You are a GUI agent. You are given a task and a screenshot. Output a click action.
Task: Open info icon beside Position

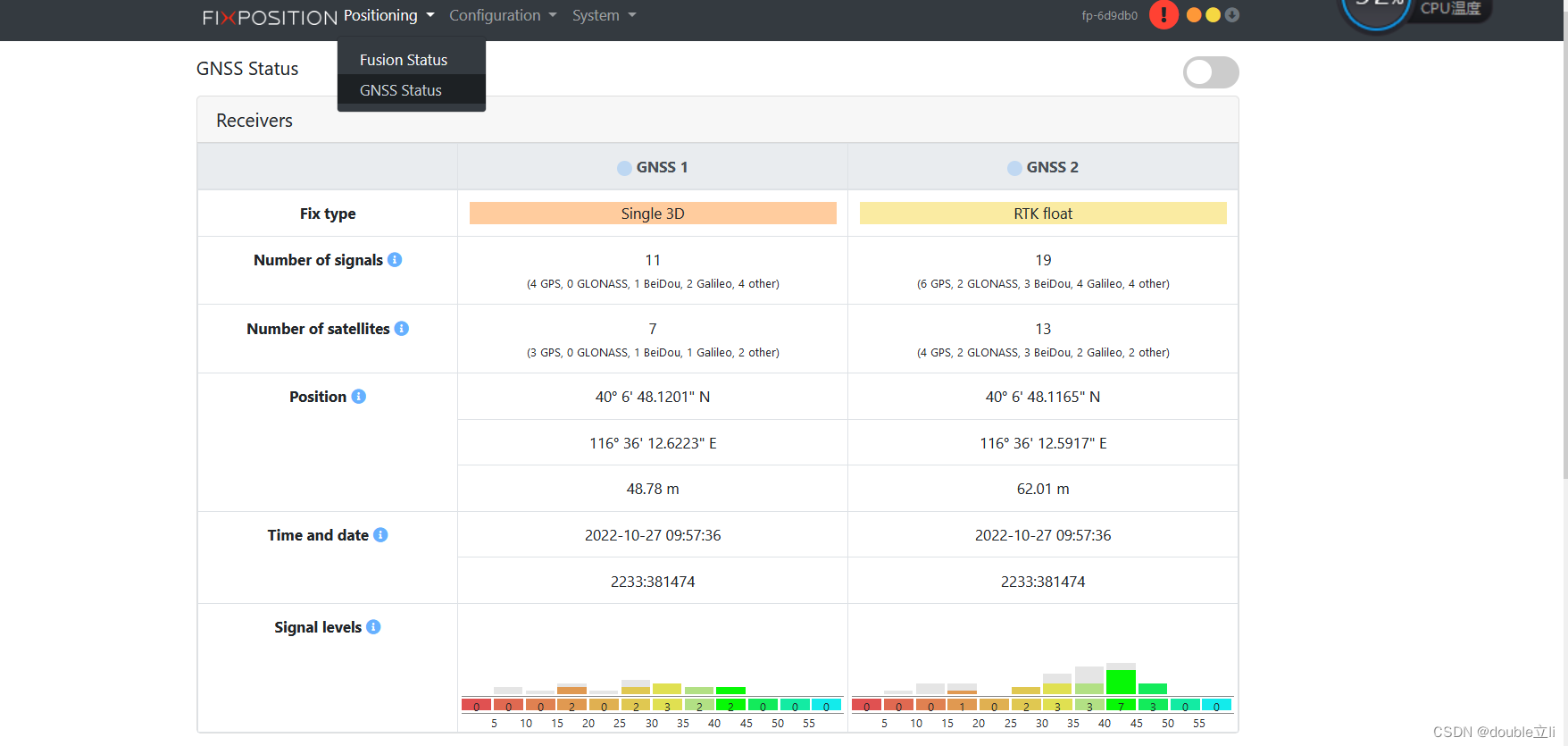(359, 397)
